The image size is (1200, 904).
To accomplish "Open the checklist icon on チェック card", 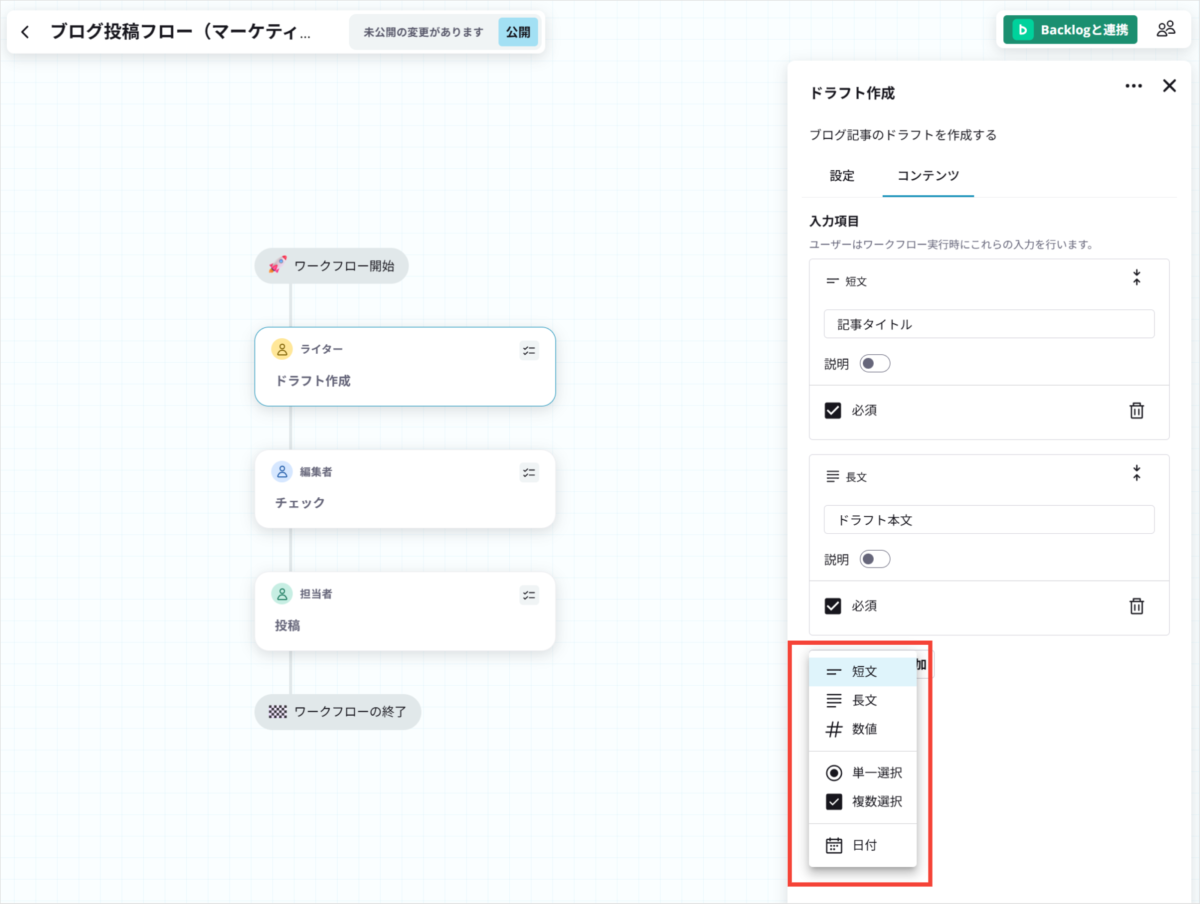I will [x=529, y=472].
